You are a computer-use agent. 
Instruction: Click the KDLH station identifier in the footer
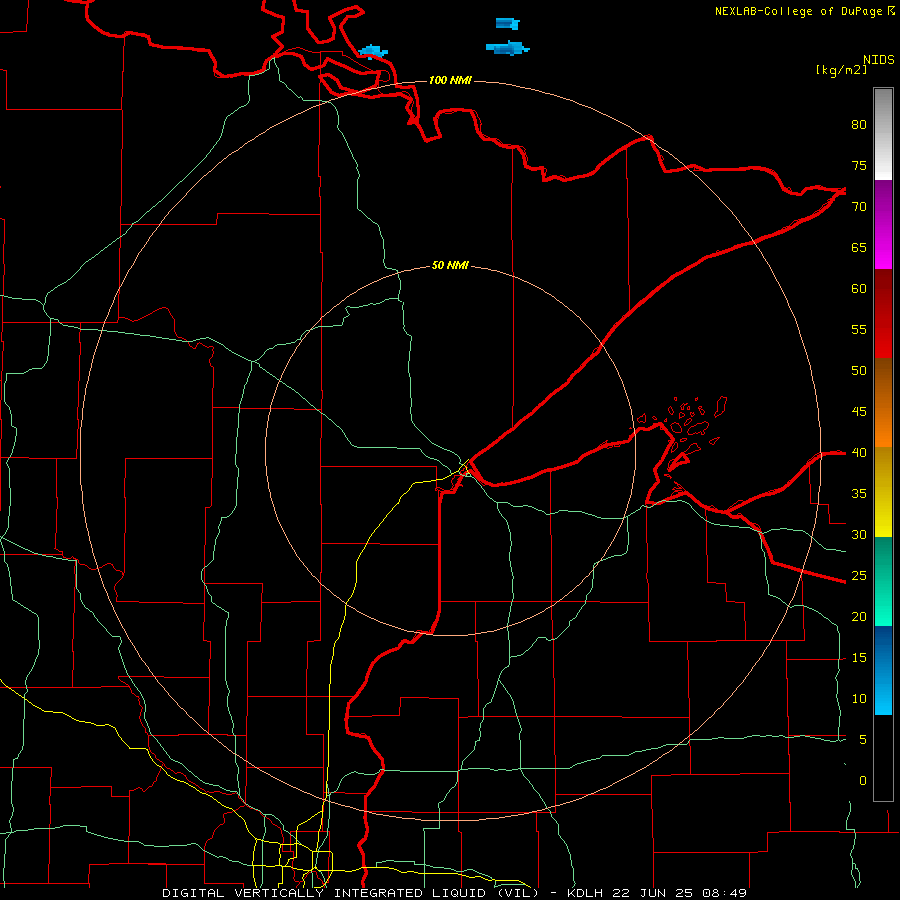pyautogui.click(x=584, y=893)
